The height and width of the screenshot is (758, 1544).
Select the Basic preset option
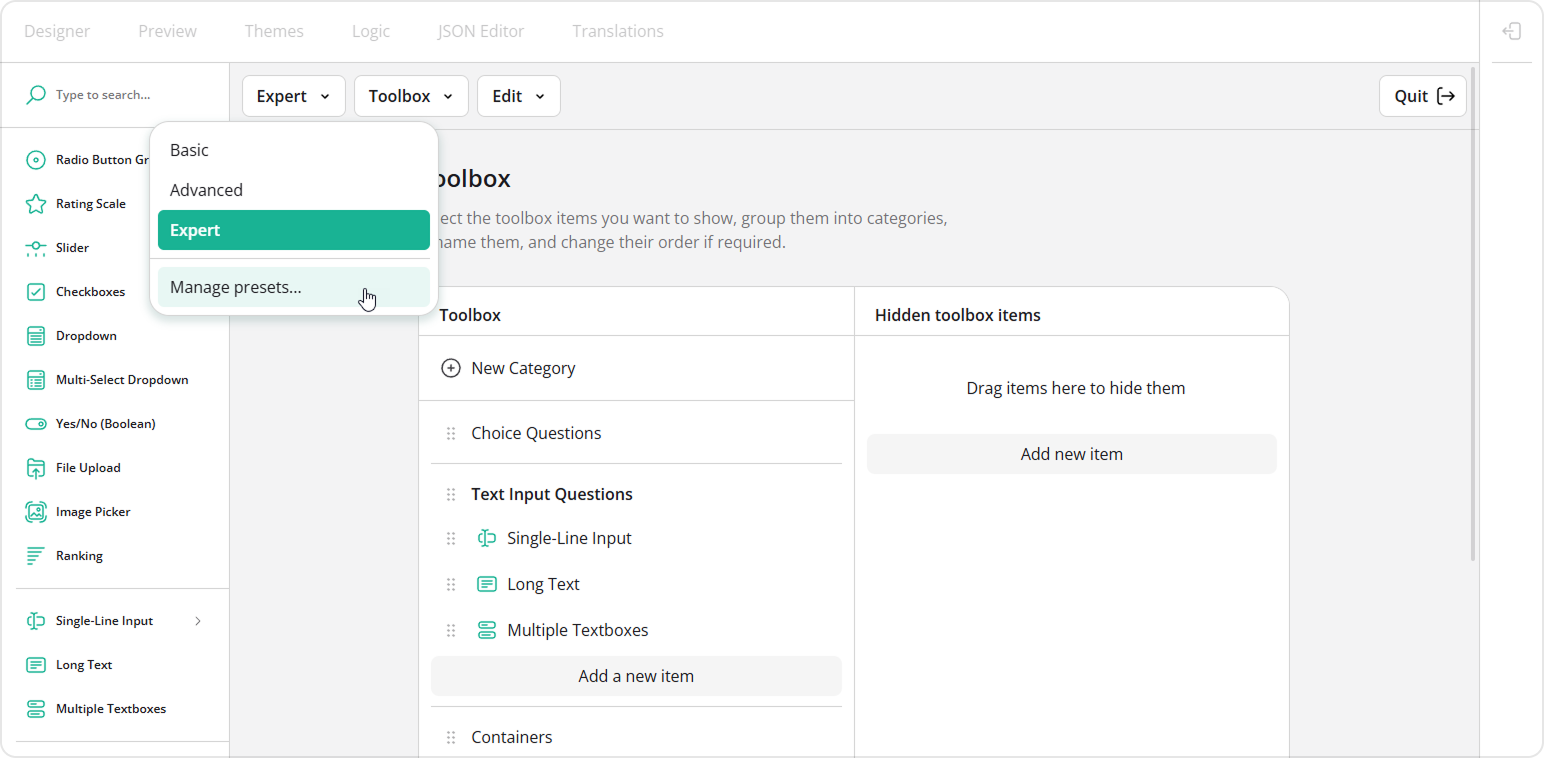coord(189,150)
